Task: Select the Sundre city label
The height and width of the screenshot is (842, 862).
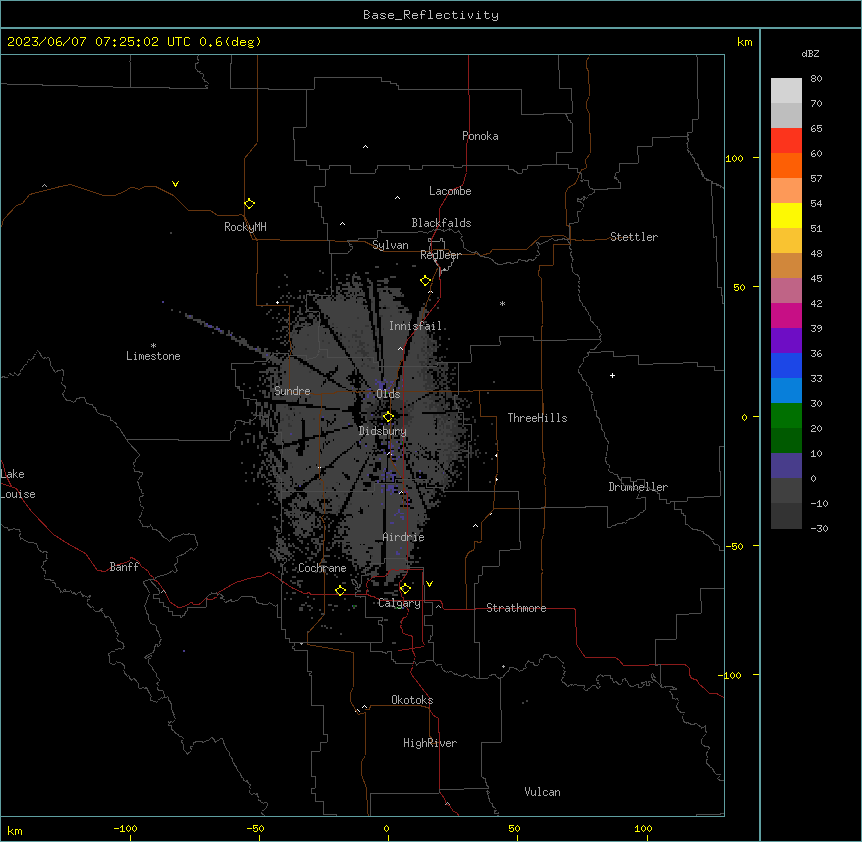Action: pyautogui.click(x=292, y=391)
